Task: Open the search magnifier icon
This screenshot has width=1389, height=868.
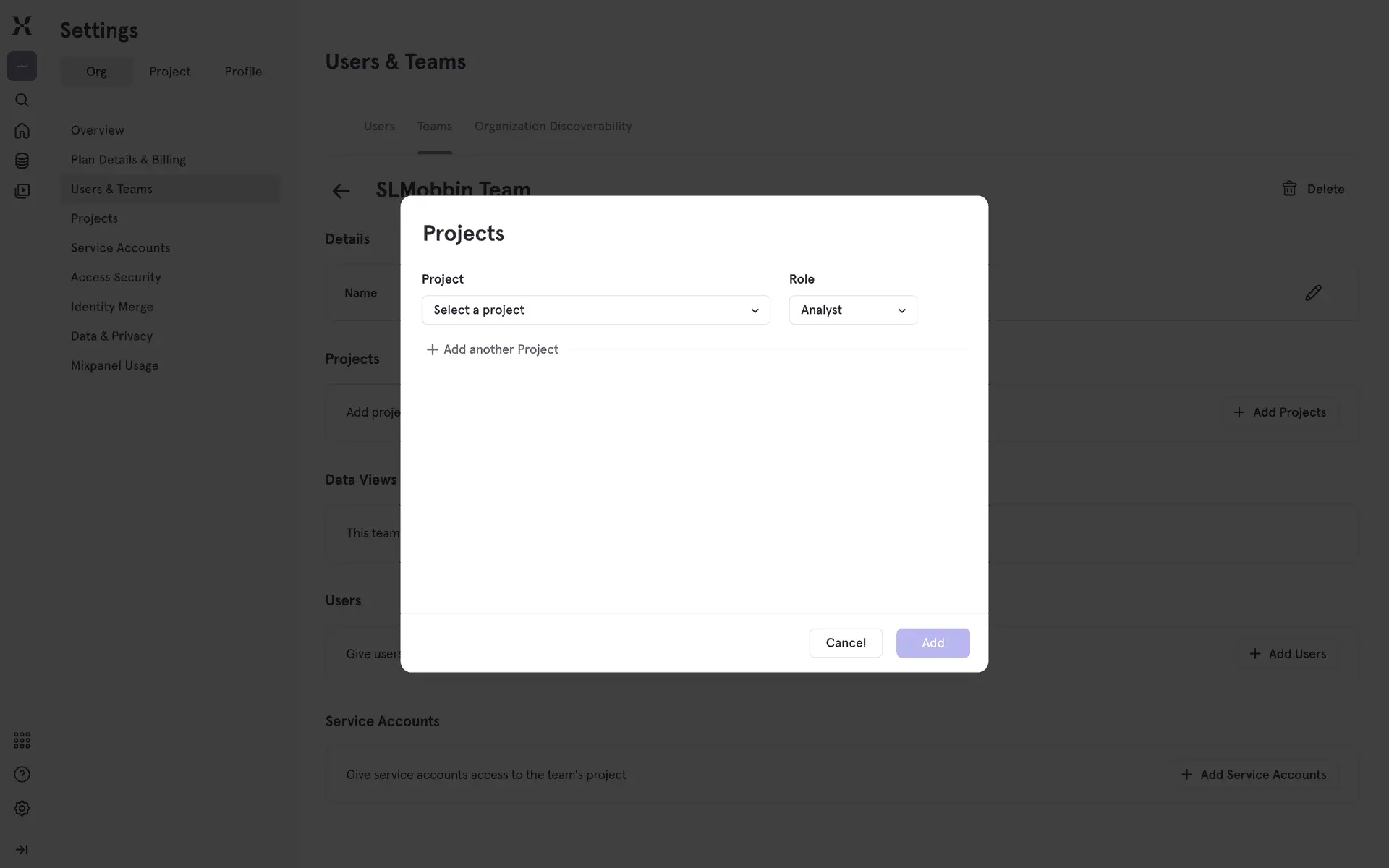Action: [22, 100]
